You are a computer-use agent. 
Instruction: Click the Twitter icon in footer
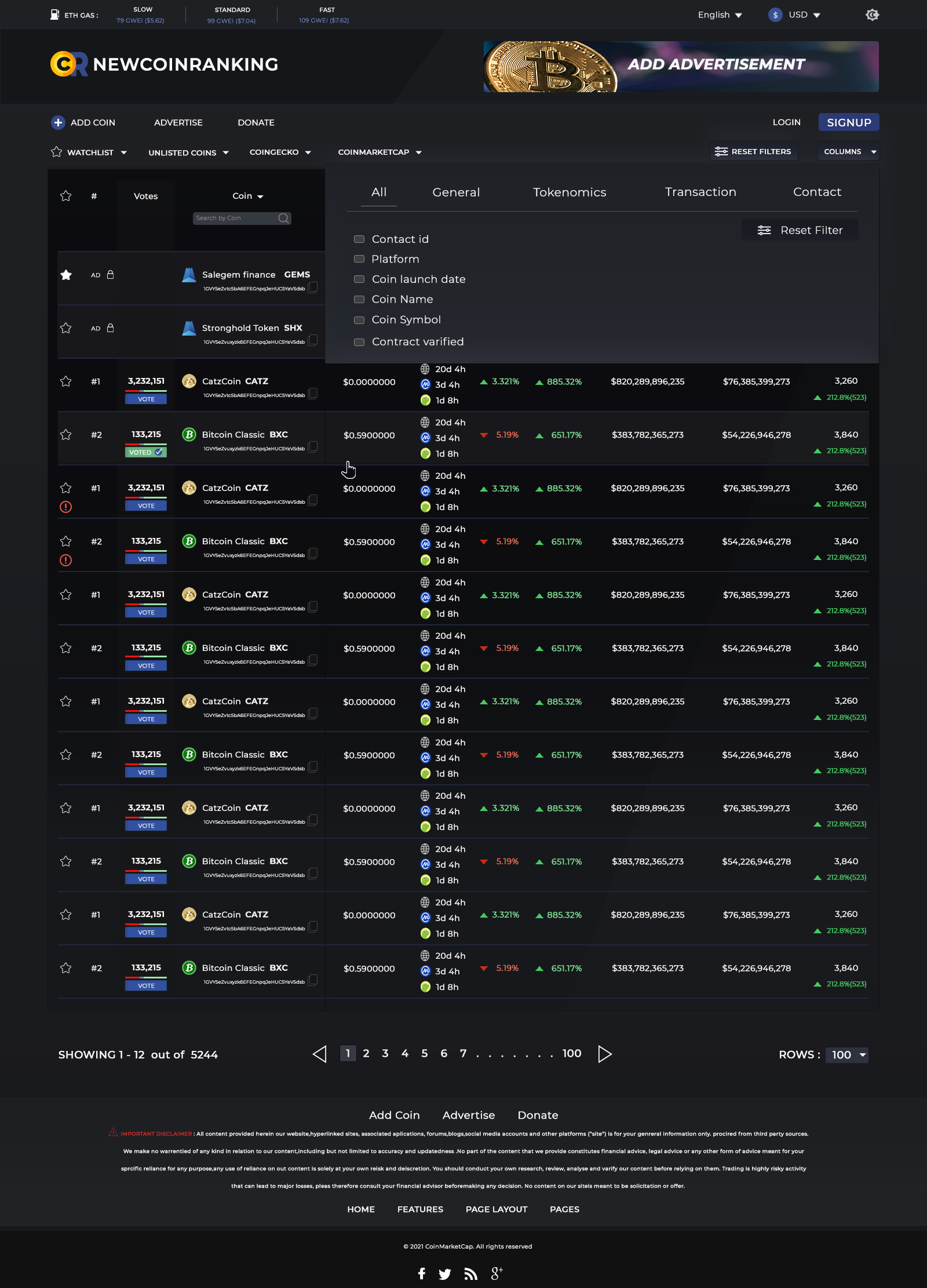click(444, 1274)
